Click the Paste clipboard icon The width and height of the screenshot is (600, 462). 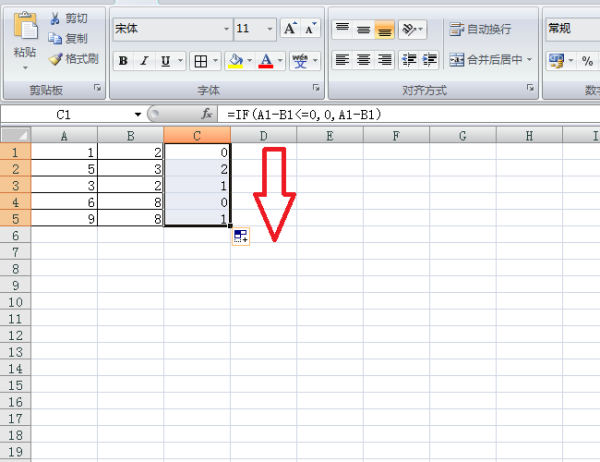[x=25, y=26]
